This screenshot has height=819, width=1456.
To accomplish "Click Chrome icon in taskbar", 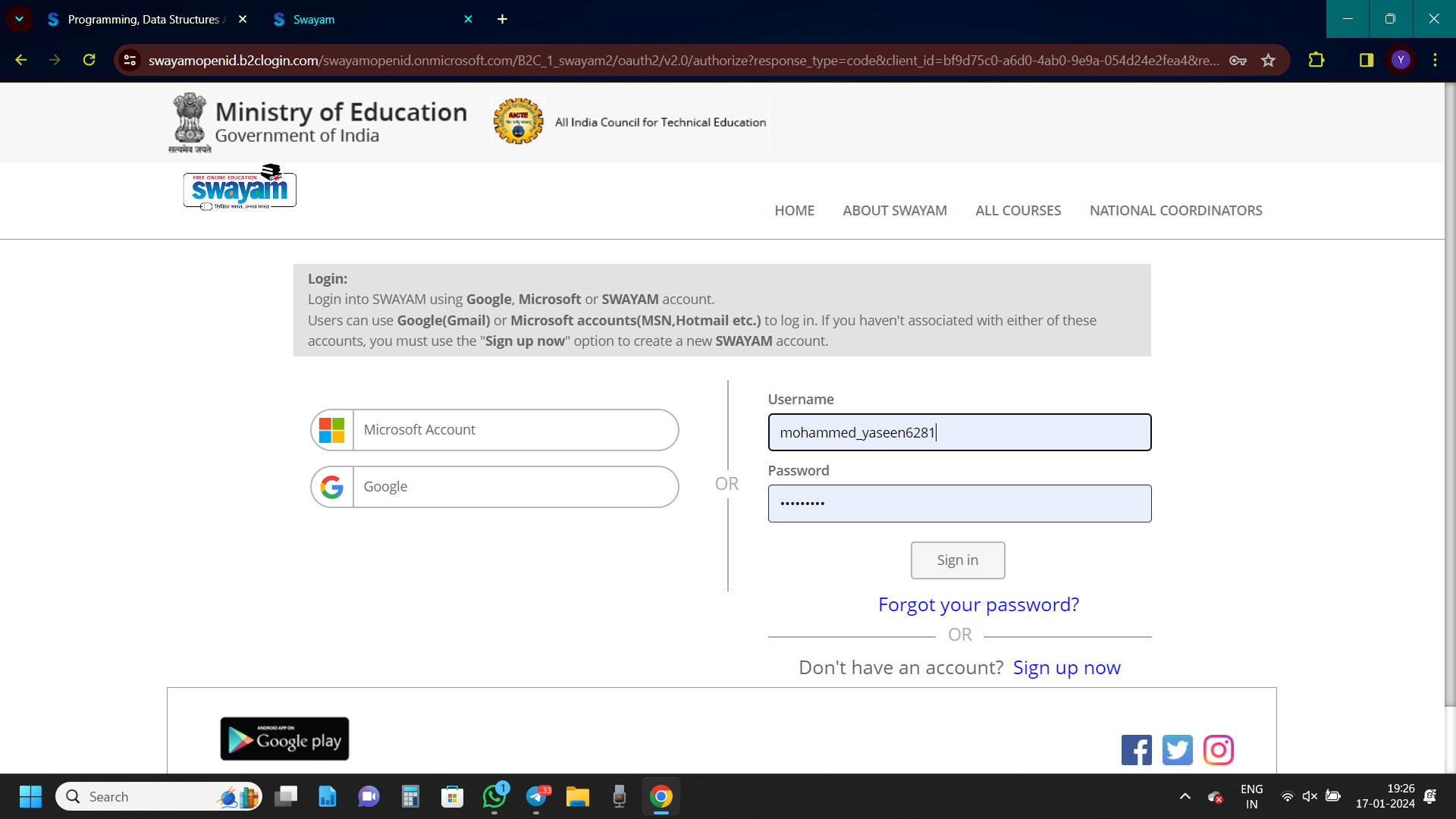I will tap(661, 796).
